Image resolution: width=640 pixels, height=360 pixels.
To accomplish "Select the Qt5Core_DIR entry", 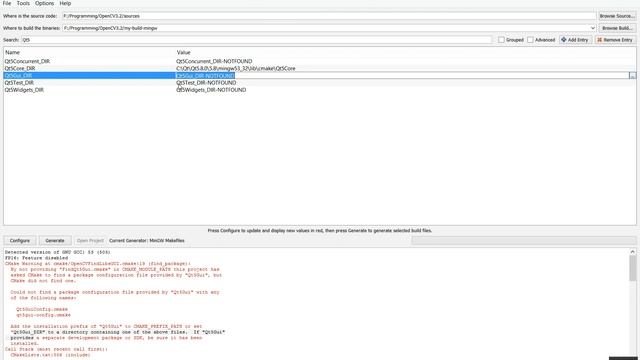I will pos(20,69).
